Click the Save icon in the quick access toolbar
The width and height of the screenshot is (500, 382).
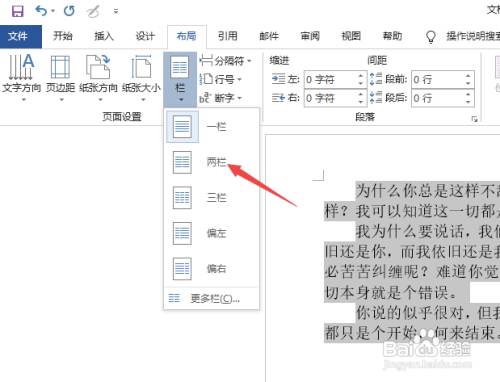click(18, 11)
